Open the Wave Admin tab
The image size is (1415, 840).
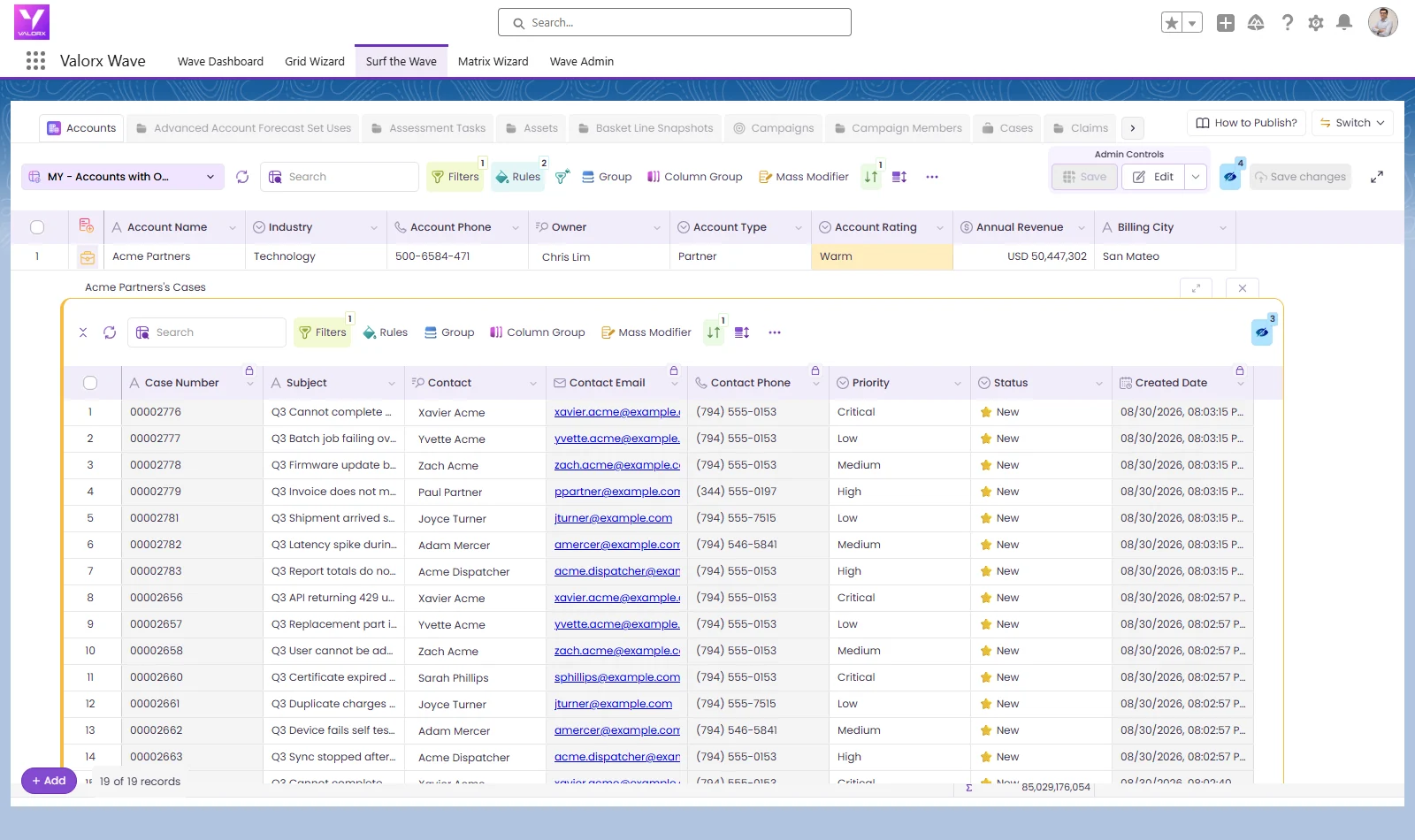click(582, 62)
